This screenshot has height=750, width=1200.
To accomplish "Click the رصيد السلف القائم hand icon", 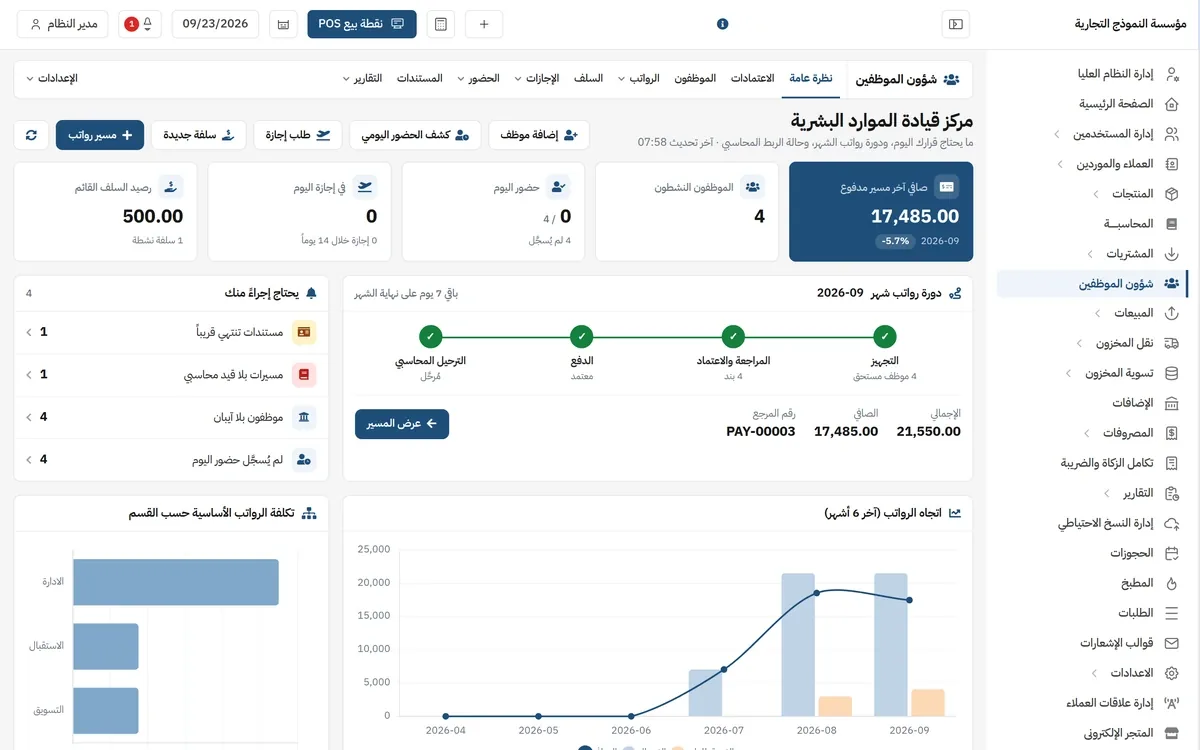I will (x=171, y=187).
